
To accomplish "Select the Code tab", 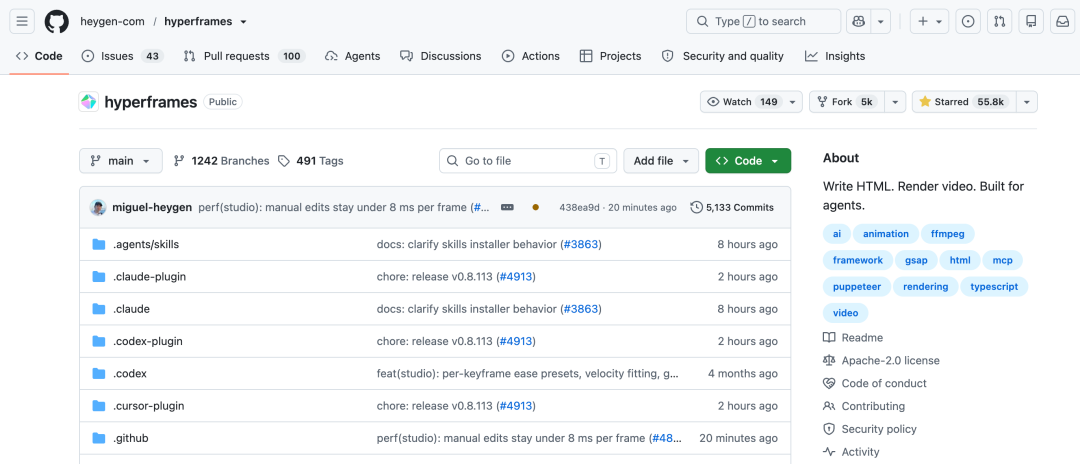I will click(39, 56).
